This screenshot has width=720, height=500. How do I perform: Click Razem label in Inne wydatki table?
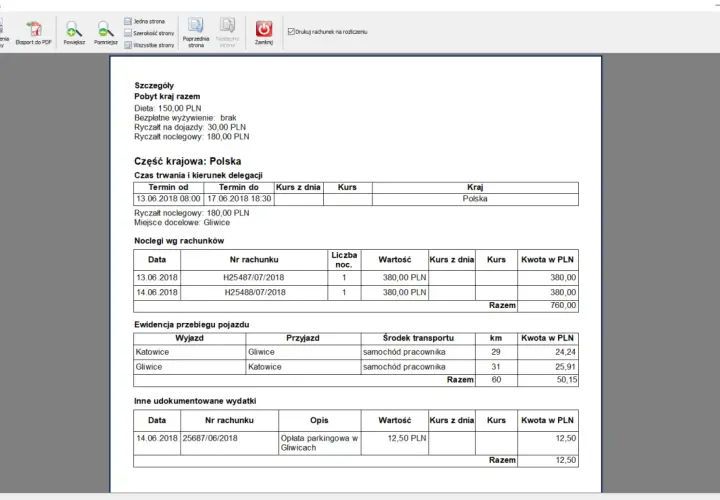[x=502, y=461]
